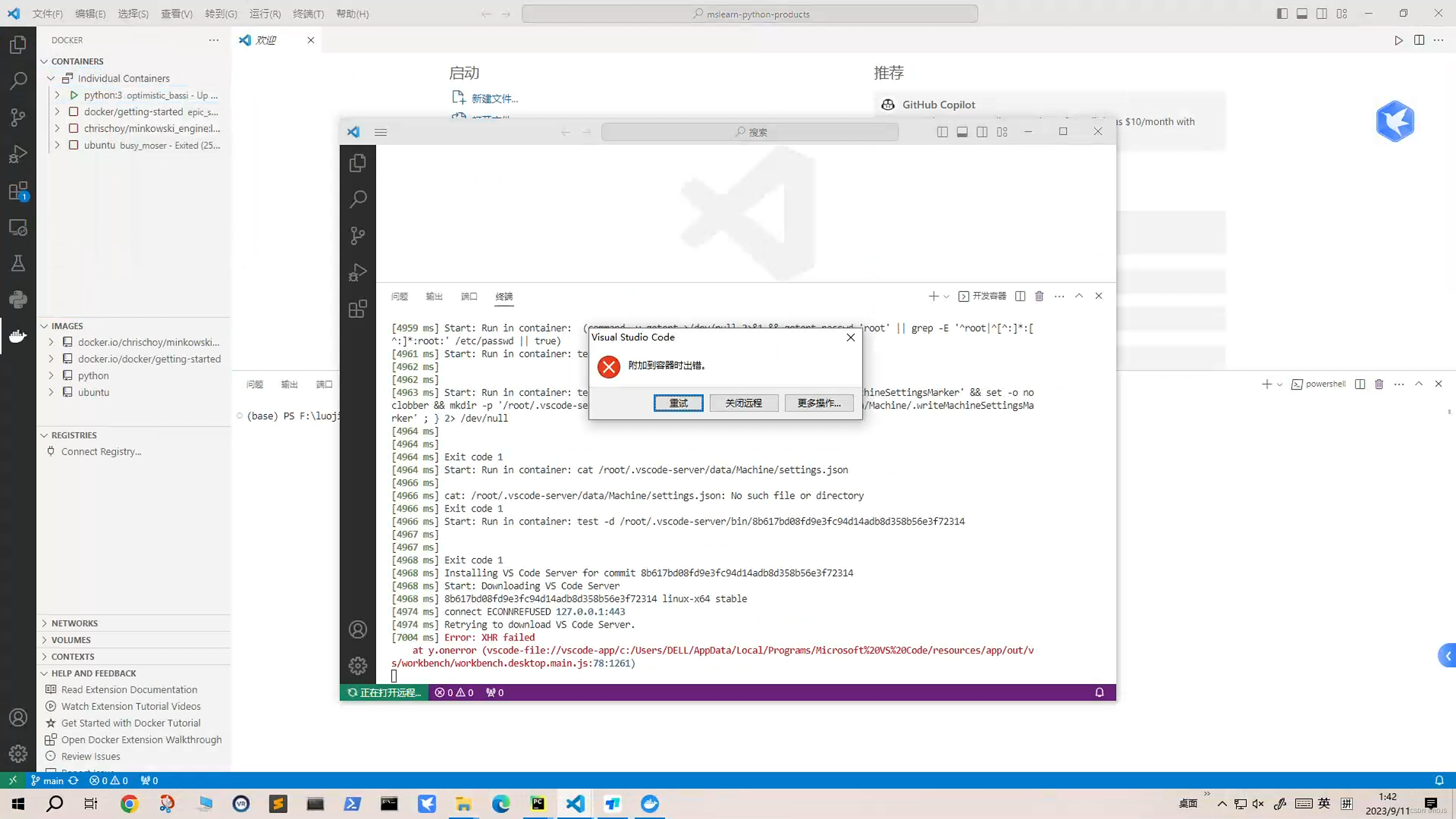Toggle panel in front window title bar
Screen dimensions: 1456x819
coord(962,132)
